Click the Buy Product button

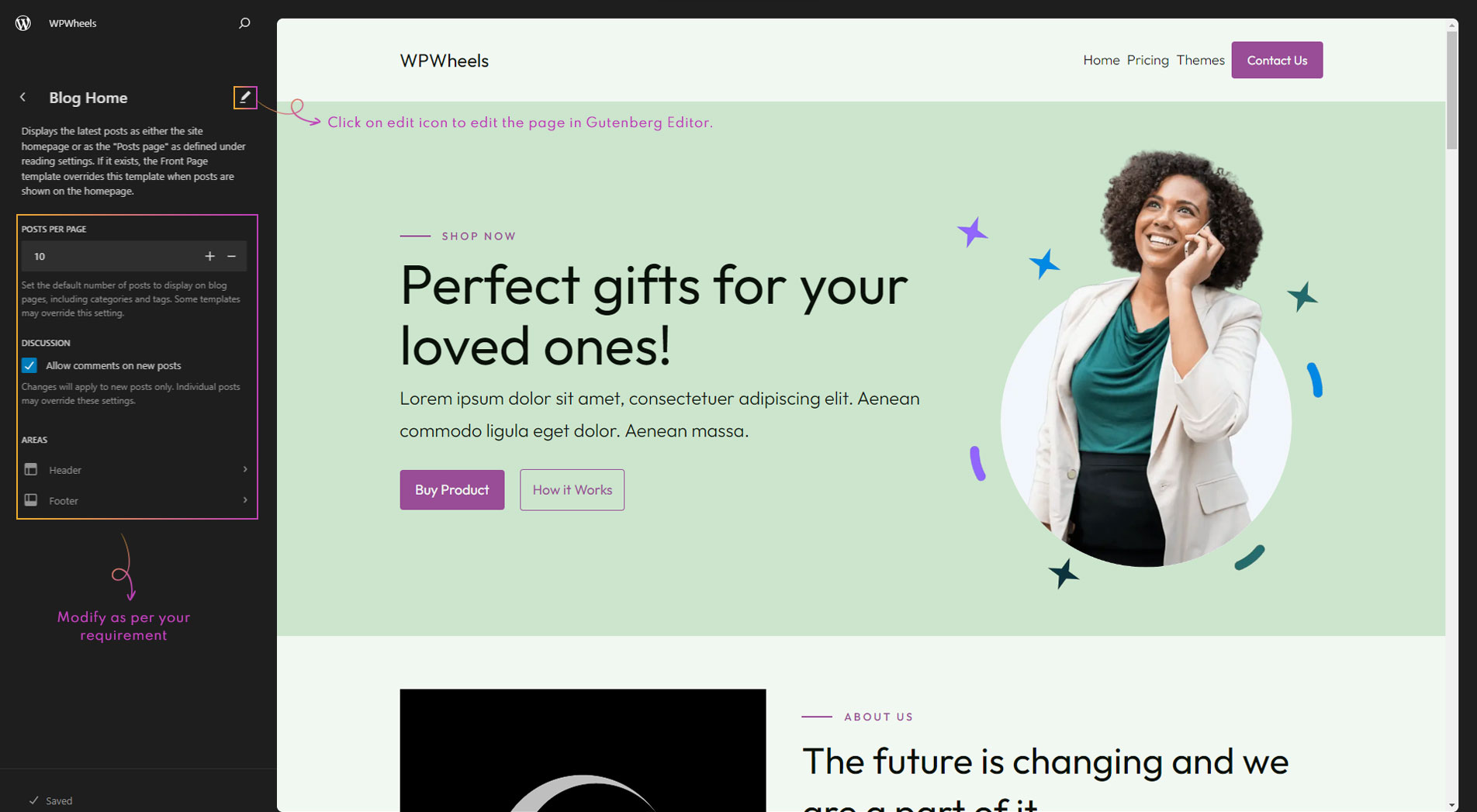pos(451,490)
